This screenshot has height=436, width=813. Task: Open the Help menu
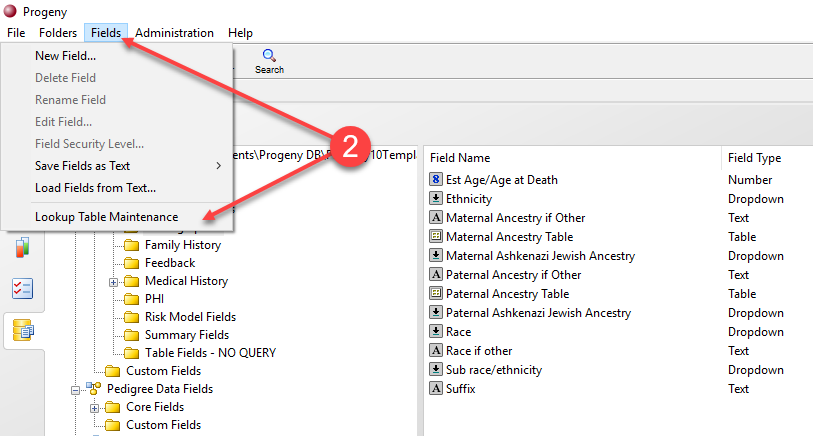(240, 33)
